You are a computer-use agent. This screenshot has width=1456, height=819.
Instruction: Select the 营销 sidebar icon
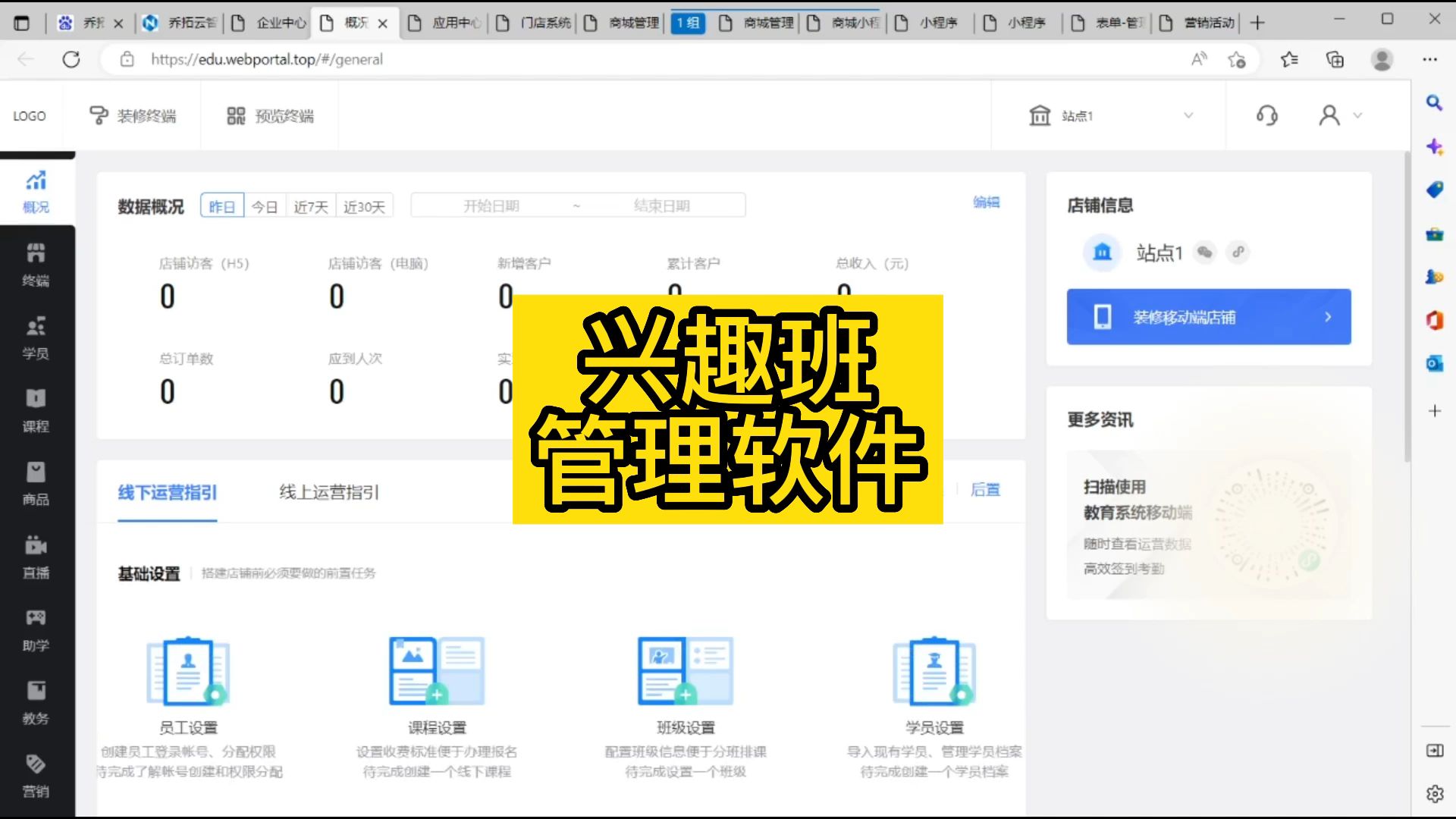pos(36,775)
